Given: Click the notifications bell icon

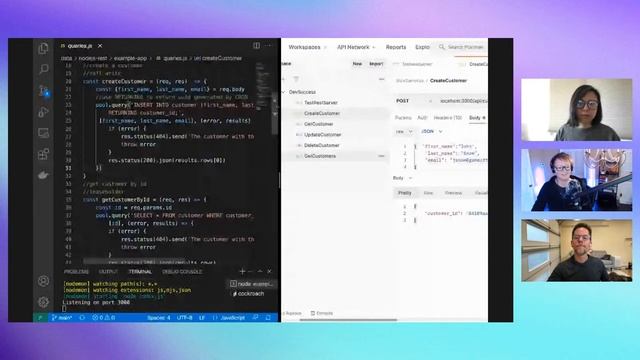Looking at the screenshot, I should coord(268,317).
